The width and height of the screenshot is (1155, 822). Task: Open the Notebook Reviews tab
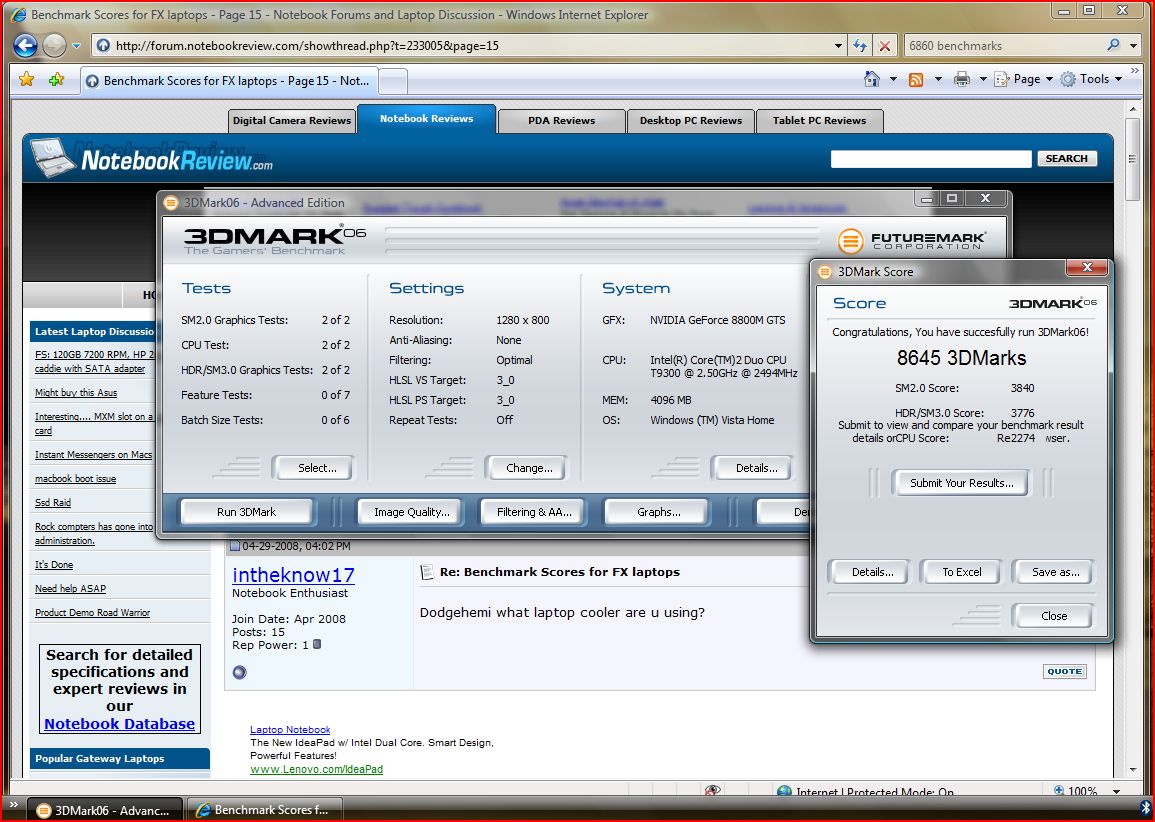[x=426, y=119]
